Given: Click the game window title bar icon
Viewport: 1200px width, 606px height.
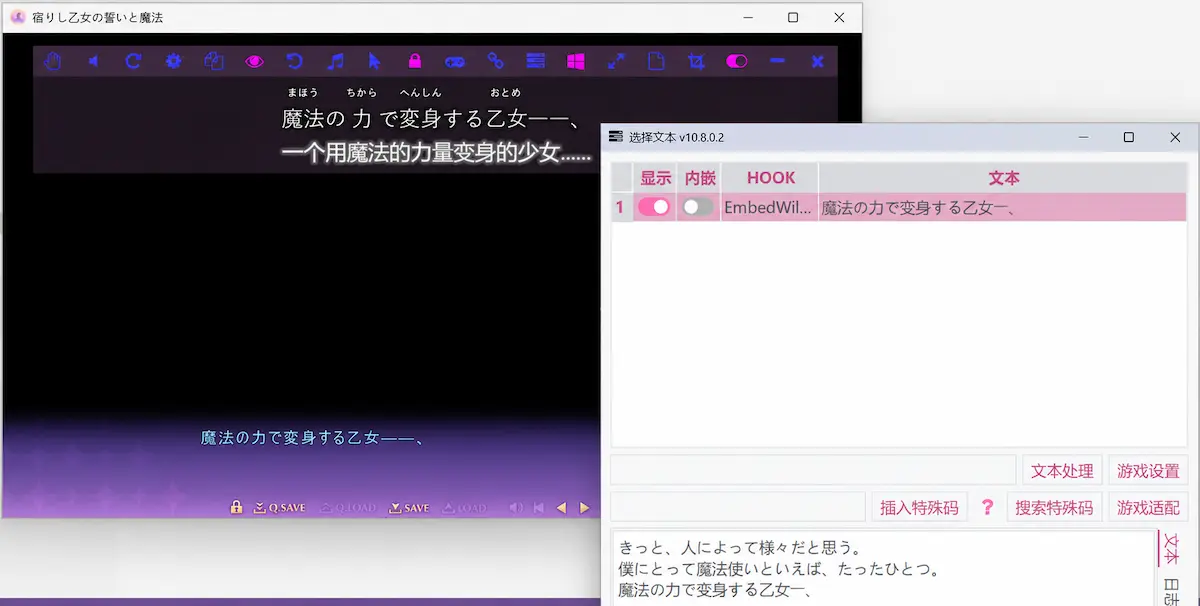Looking at the screenshot, I should (x=17, y=17).
